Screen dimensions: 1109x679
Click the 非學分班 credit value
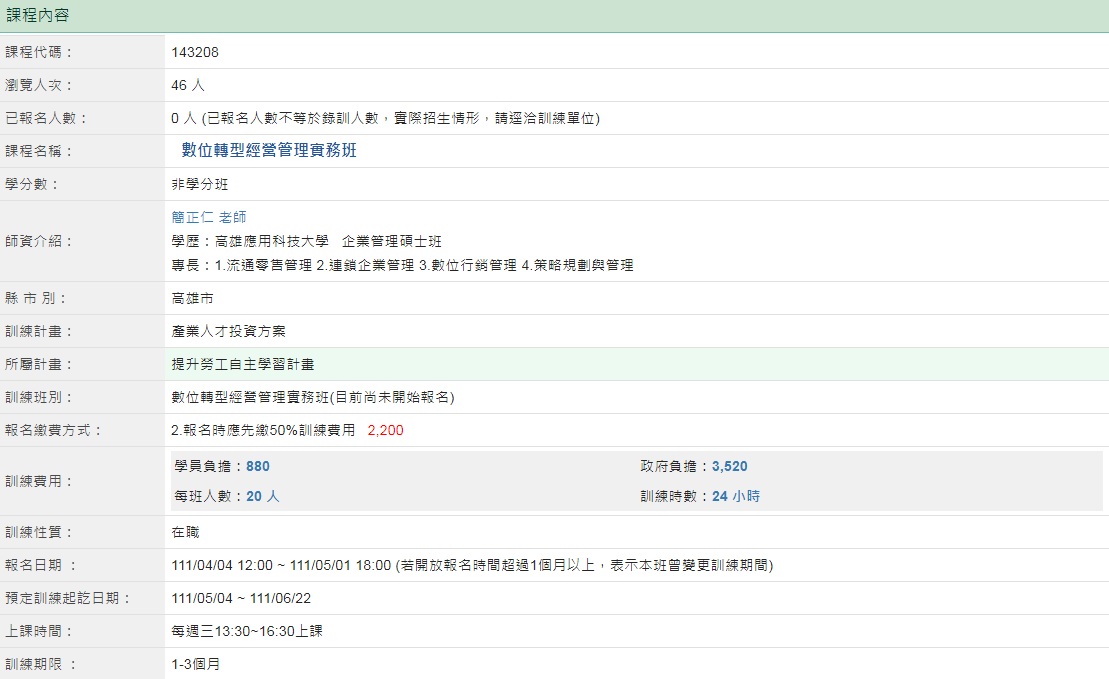200,185
